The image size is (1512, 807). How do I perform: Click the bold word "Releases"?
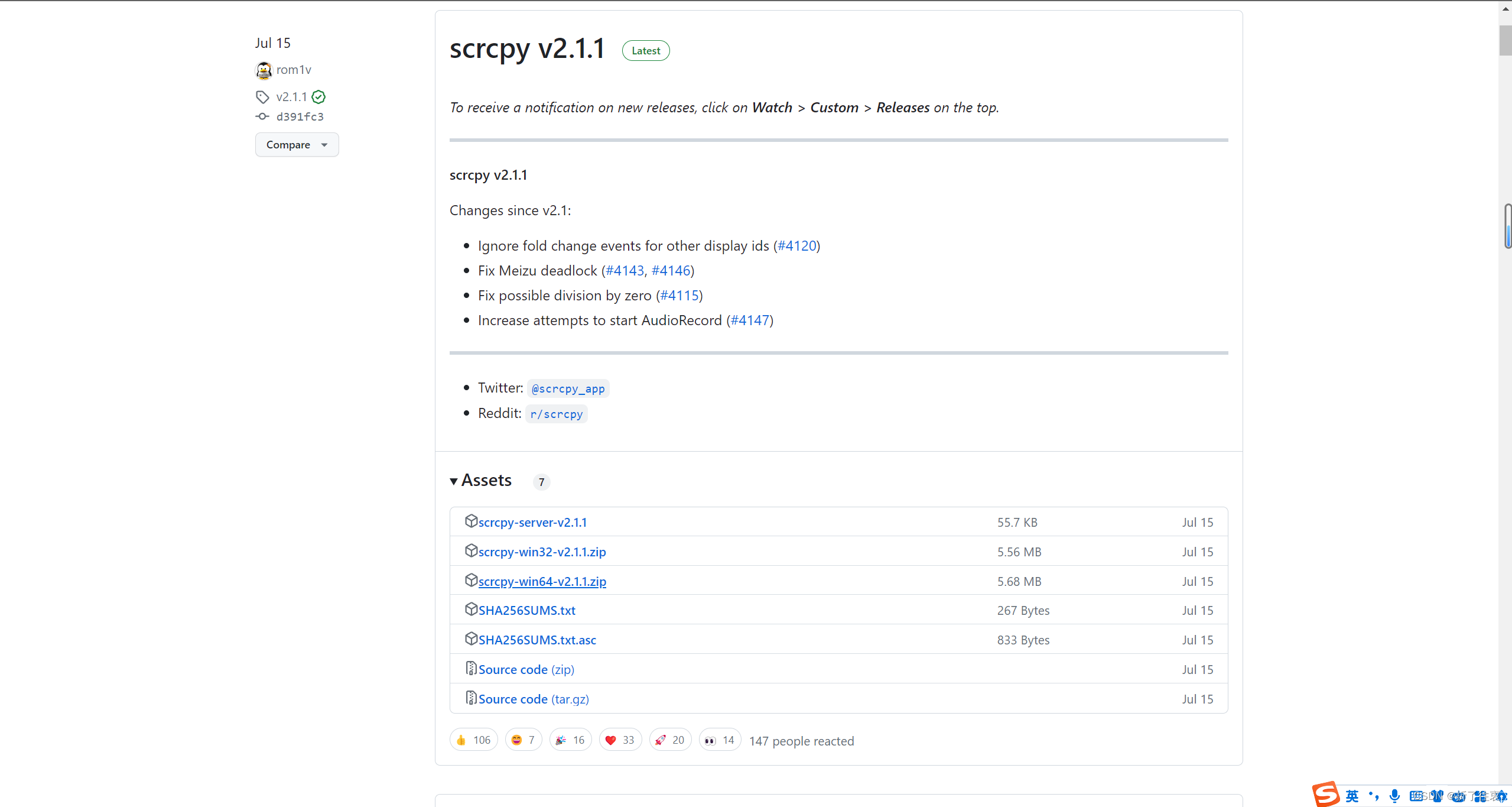903,108
